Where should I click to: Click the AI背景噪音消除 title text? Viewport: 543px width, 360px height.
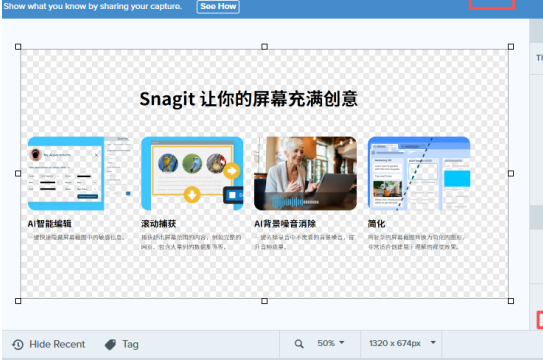(285, 224)
